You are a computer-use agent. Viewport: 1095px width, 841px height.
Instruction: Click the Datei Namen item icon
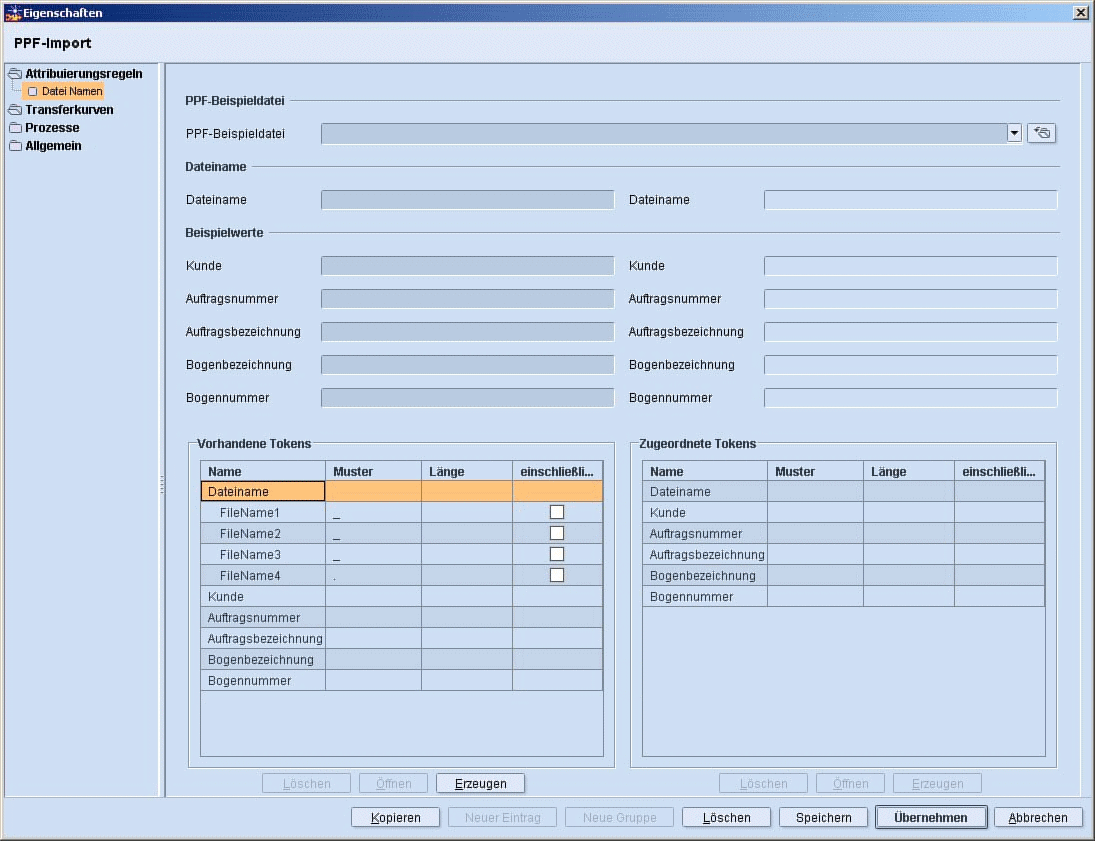pos(32,92)
